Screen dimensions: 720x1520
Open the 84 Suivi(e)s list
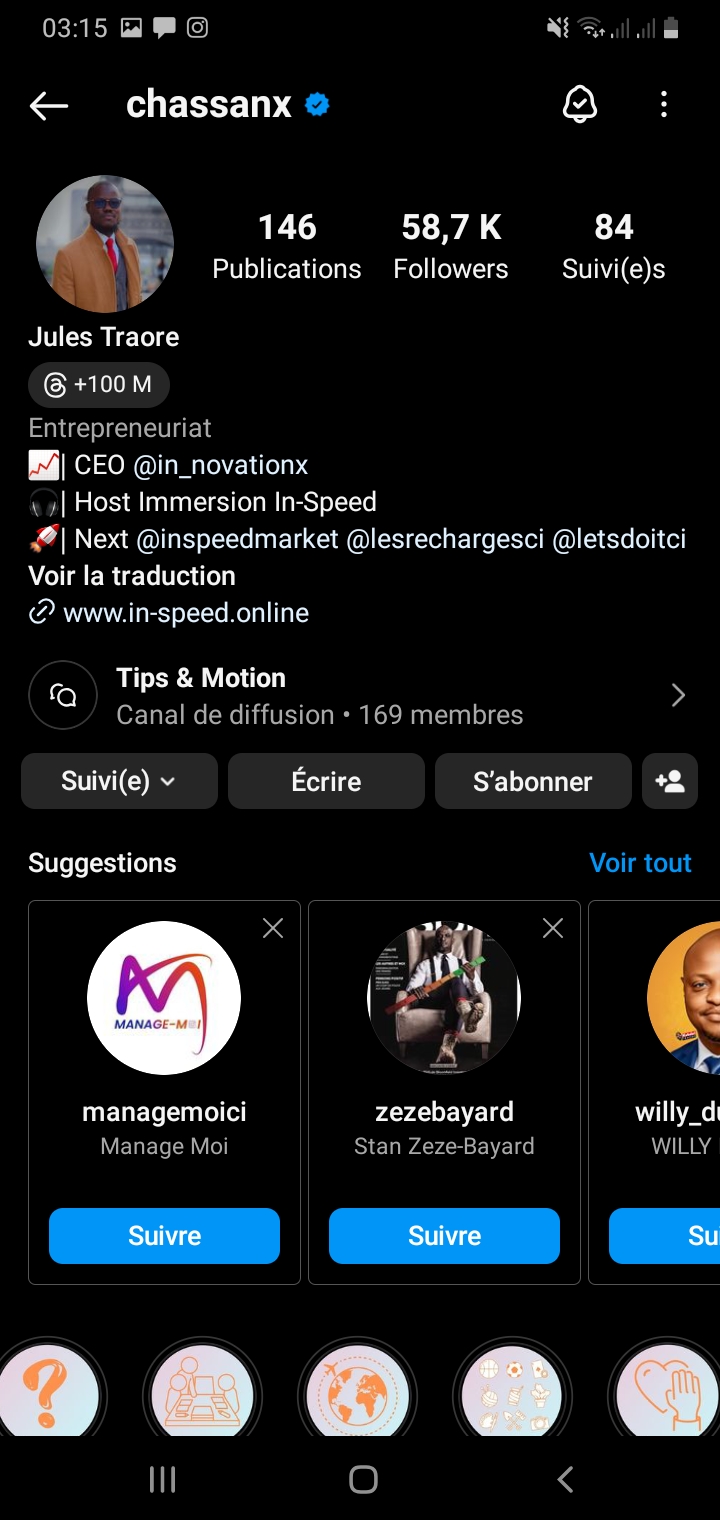coord(613,246)
